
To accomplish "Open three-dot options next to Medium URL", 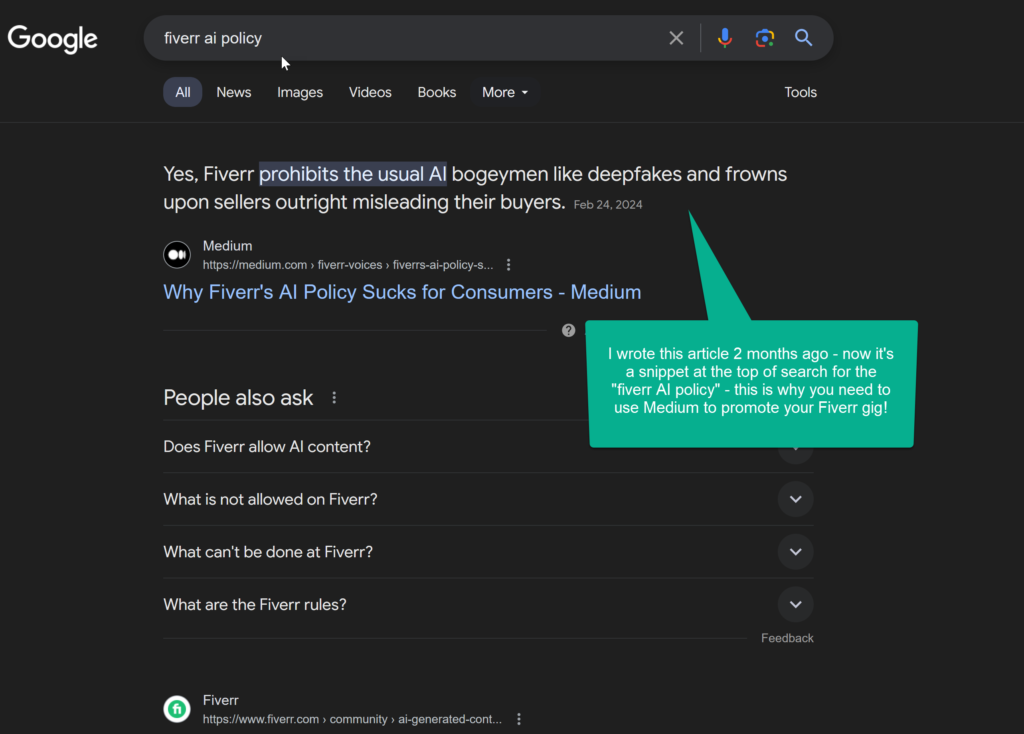I will (x=509, y=264).
